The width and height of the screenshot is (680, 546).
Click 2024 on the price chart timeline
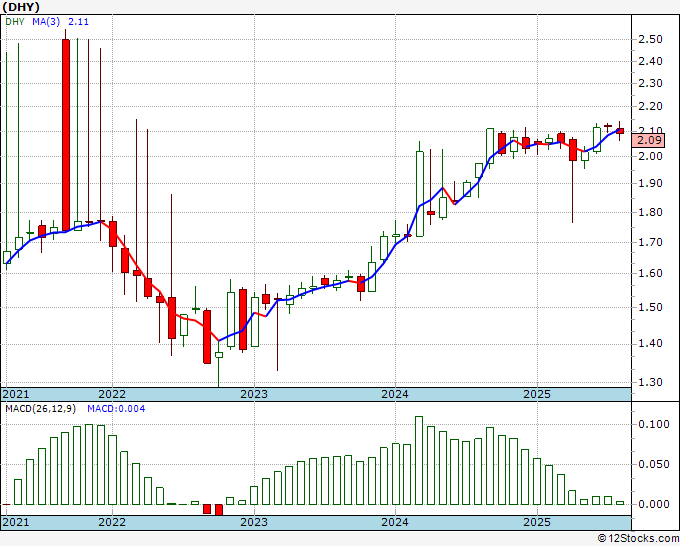click(x=395, y=394)
